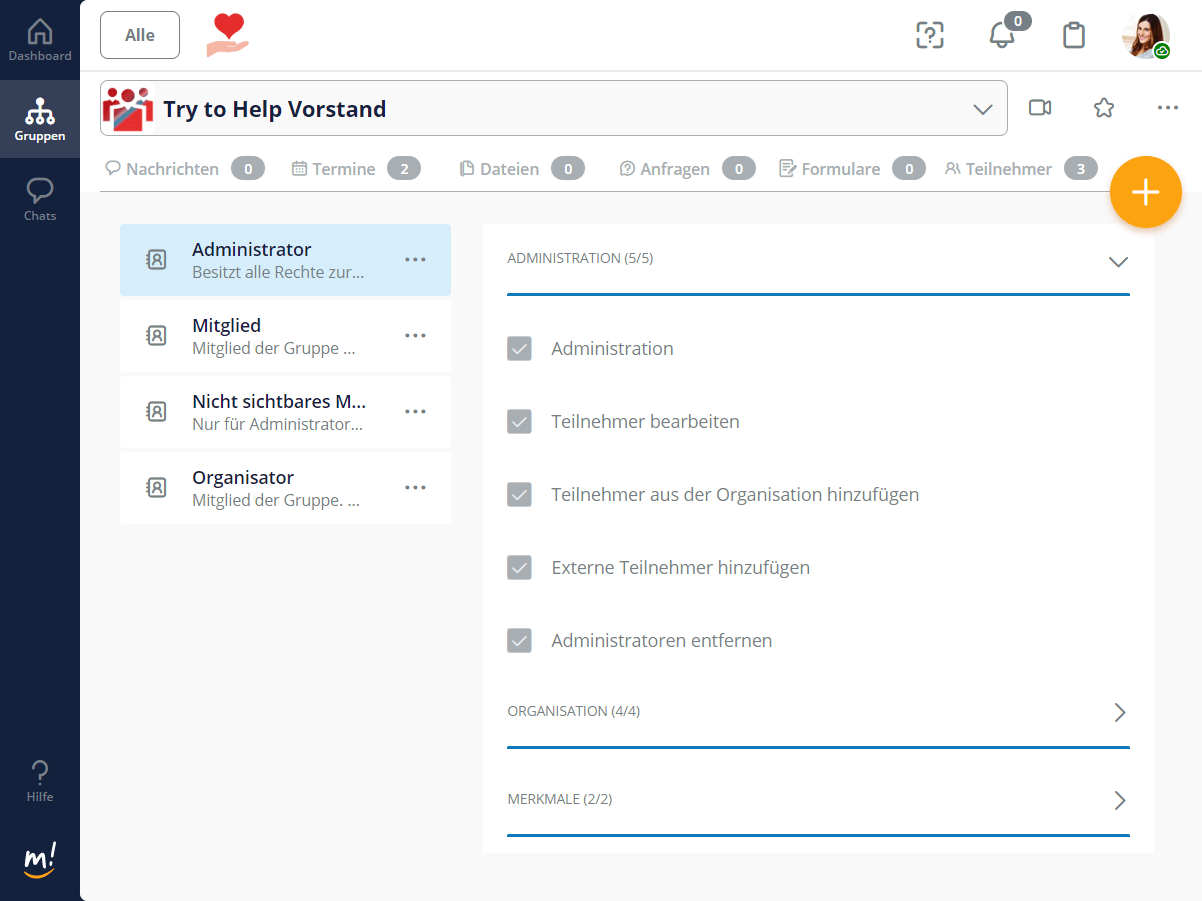This screenshot has width=1202, height=901.
Task: Mark group as favorite with star icon
Action: (x=1104, y=108)
